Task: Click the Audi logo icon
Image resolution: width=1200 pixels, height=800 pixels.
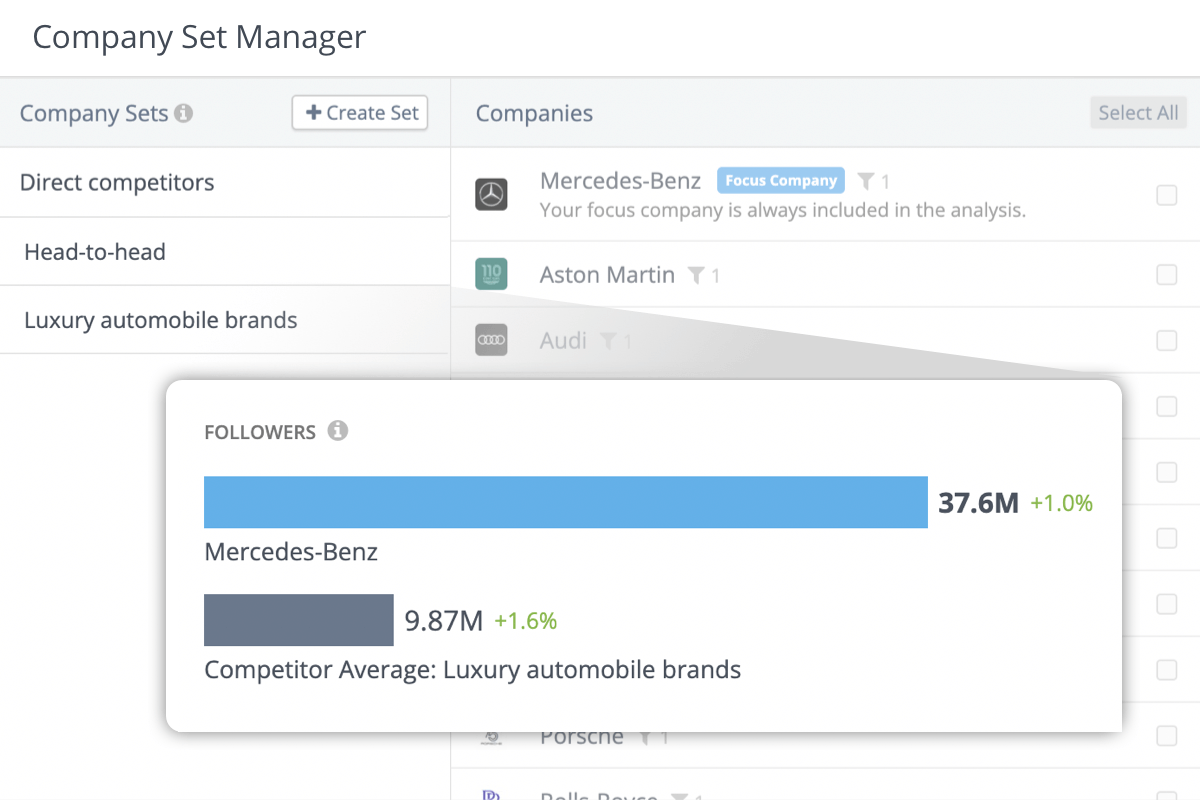Action: (491, 340)
